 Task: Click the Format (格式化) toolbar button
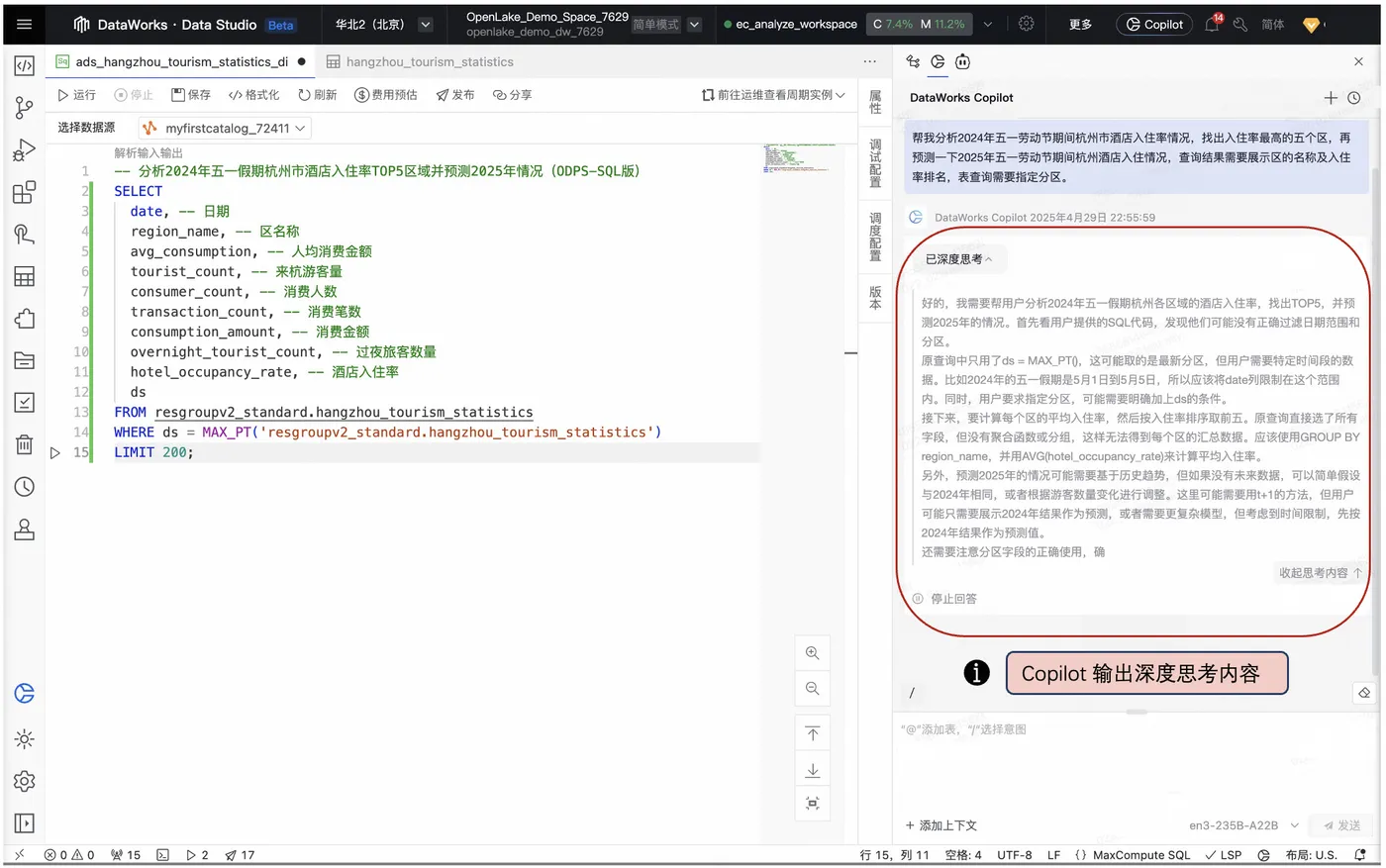point(253,95)
